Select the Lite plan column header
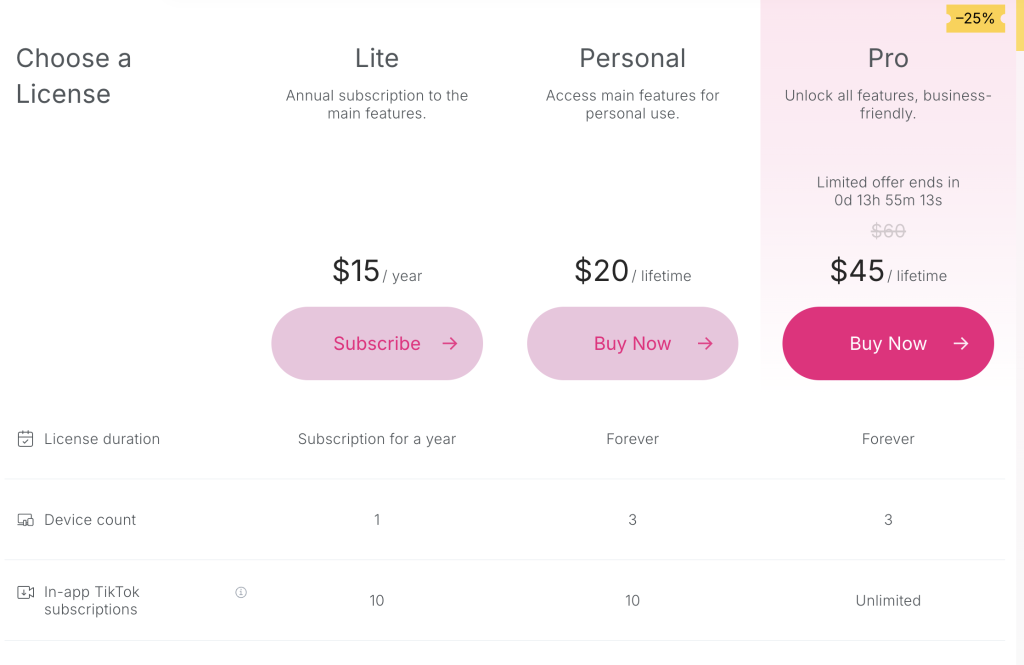The width and height of the screenshot is (1024, 665). coord(377,58)
